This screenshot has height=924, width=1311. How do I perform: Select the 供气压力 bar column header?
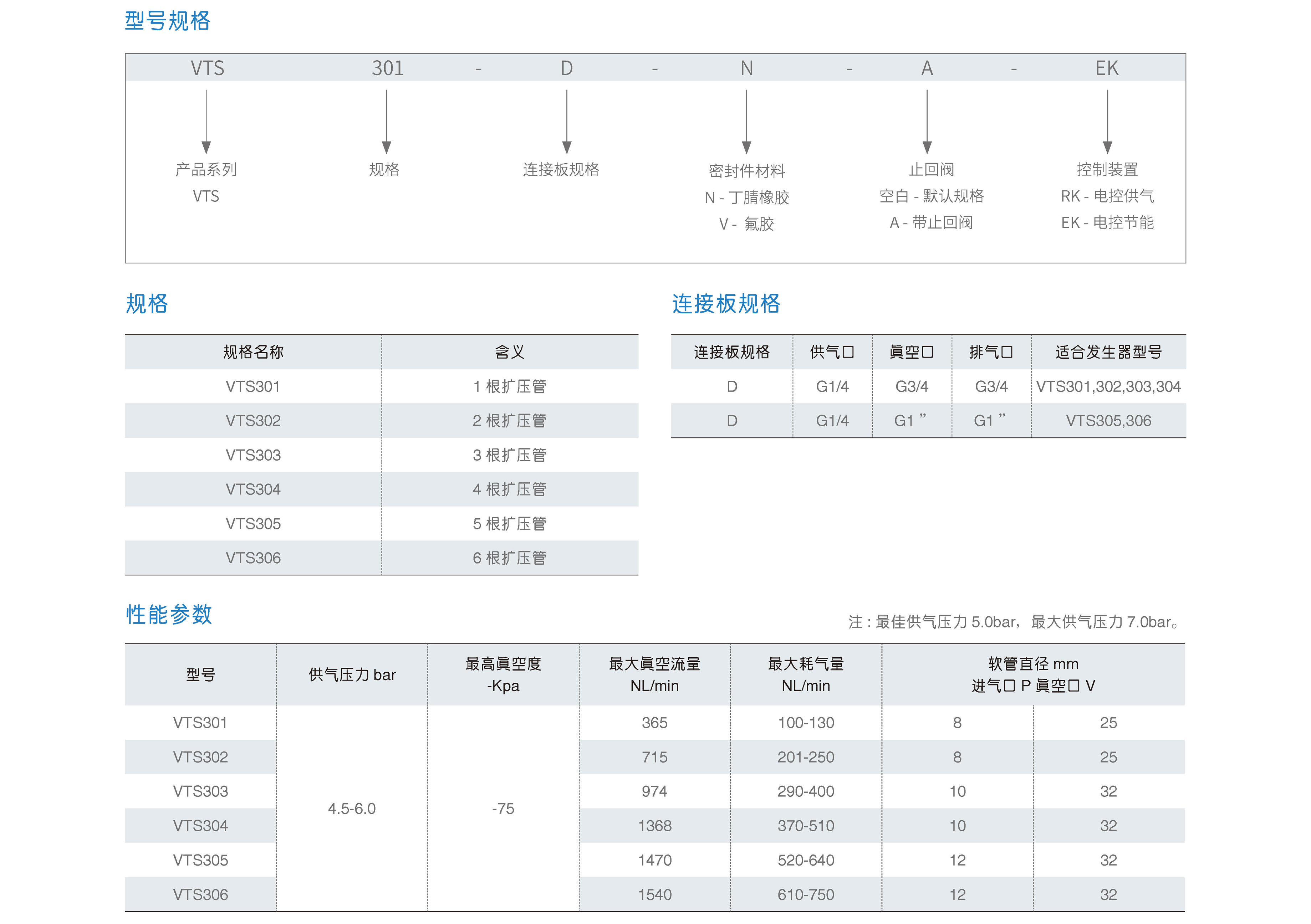tap(352, 674)
